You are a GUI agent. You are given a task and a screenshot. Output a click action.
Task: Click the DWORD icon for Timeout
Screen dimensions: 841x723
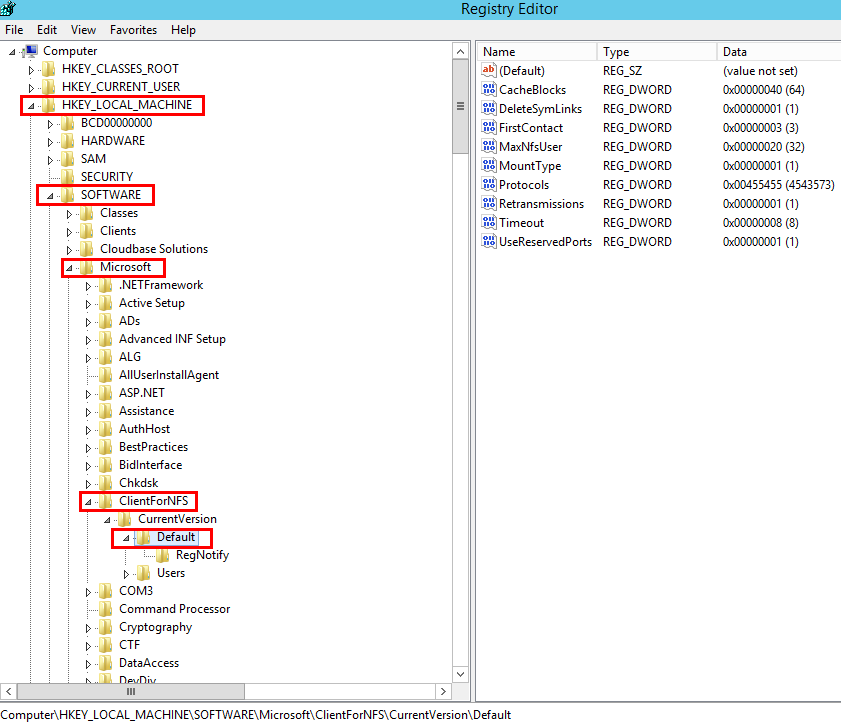click(x=489, y=223)
